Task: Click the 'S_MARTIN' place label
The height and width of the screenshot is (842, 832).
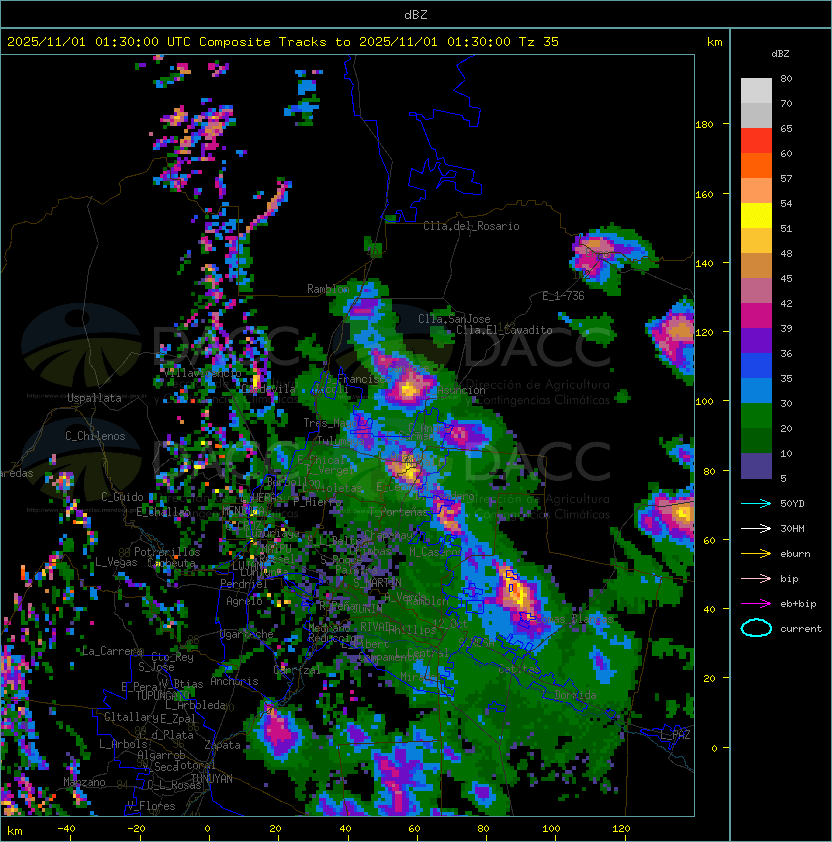Action: [377, 582]
